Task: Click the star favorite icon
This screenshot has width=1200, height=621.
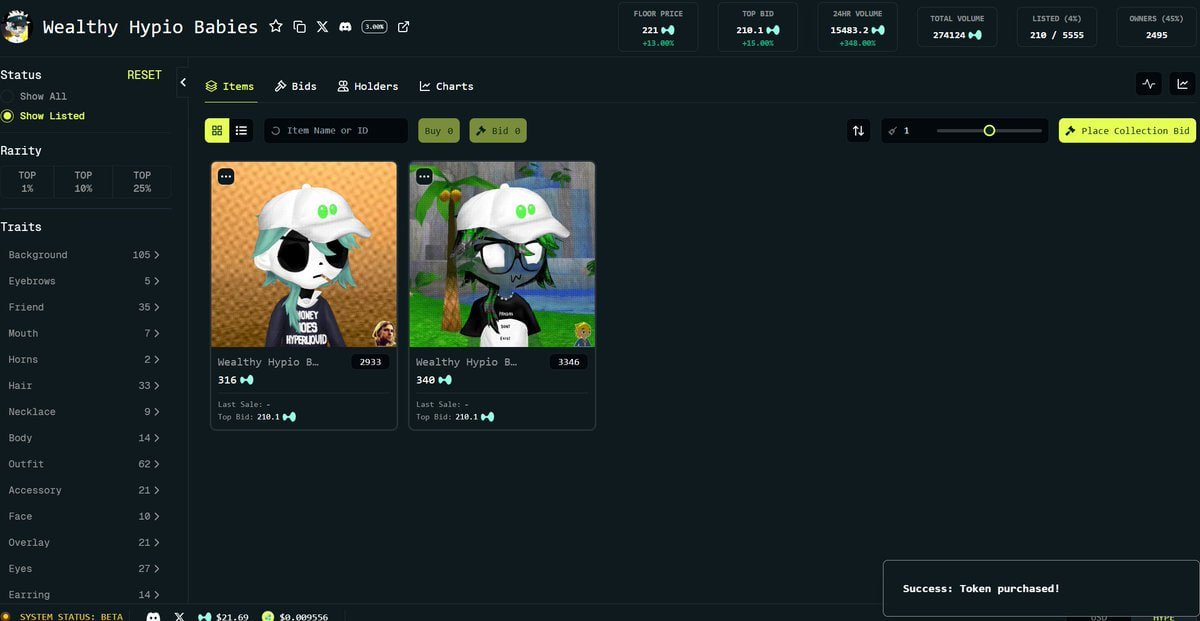Action: coord(276,27)
